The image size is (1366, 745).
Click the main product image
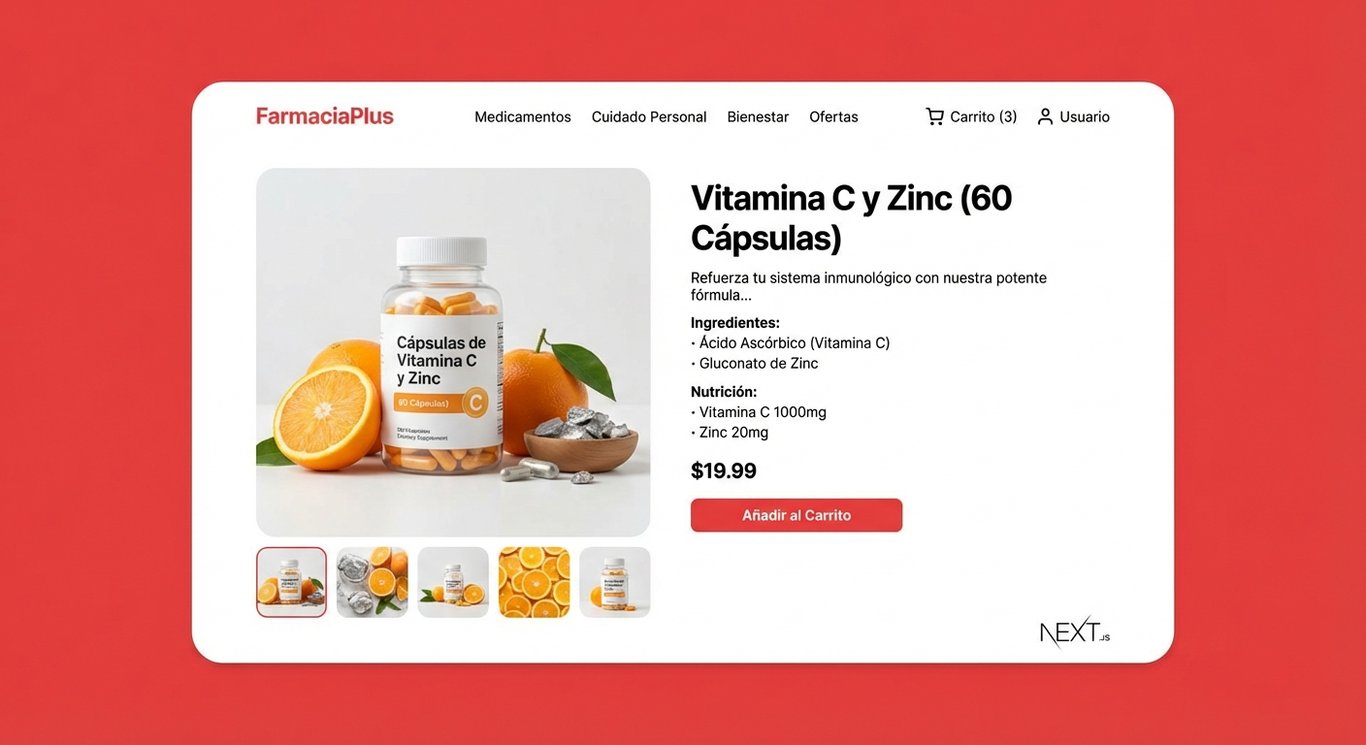453,352
